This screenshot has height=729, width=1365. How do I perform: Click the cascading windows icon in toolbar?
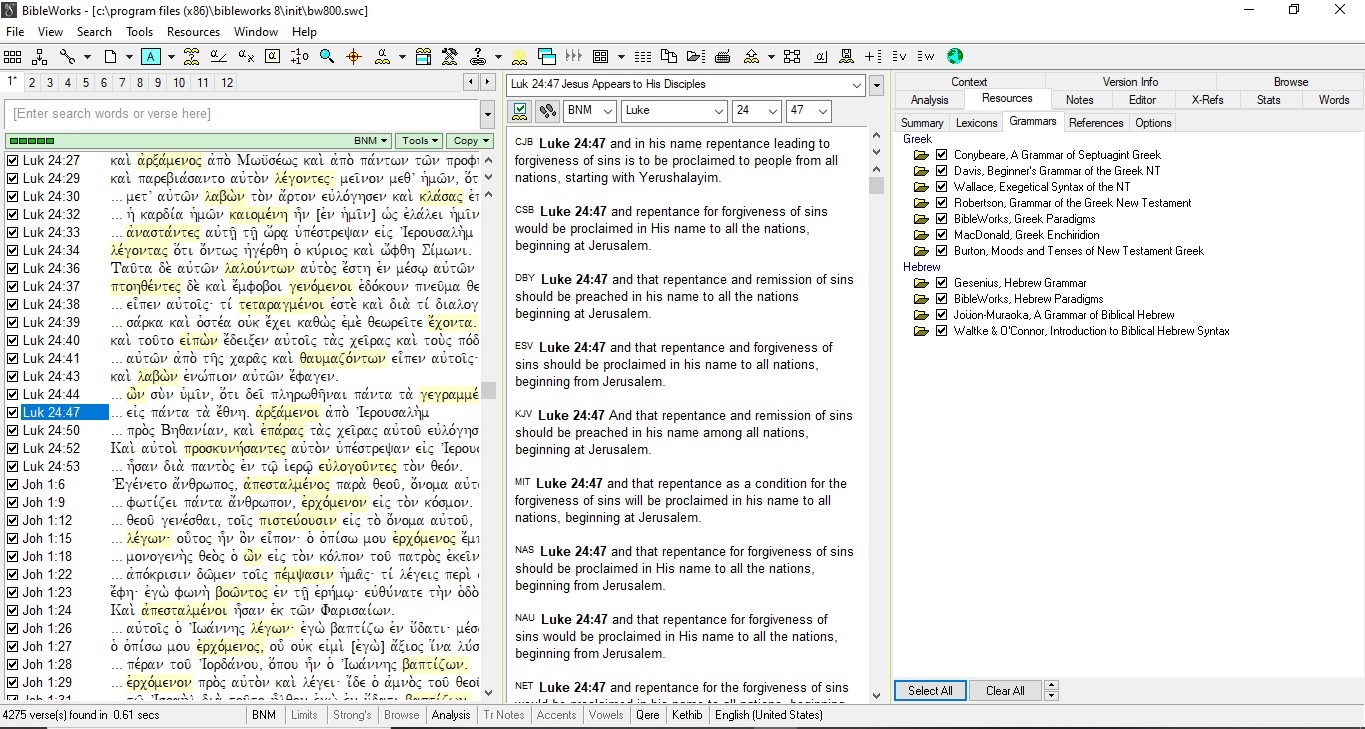(547, 56)
